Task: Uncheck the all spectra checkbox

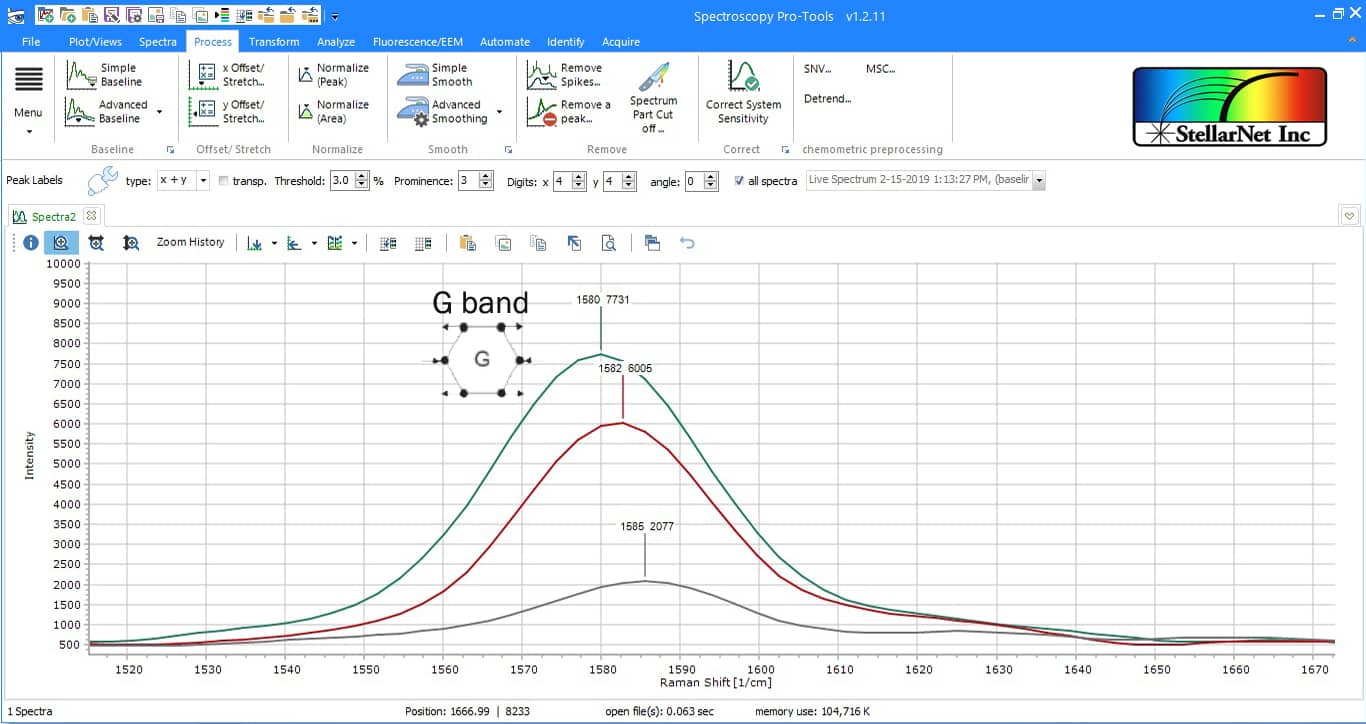Action: [x=739, y=181]
